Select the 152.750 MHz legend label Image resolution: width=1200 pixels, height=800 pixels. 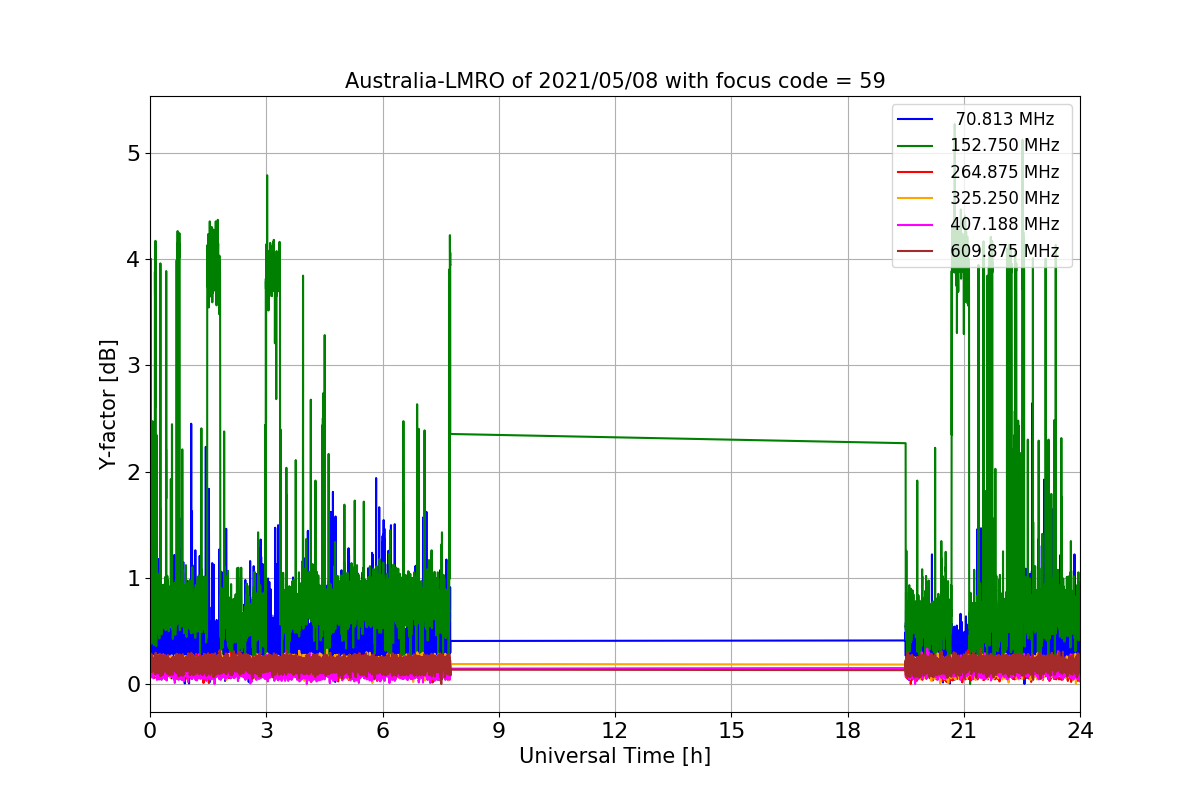(1005, 145)
